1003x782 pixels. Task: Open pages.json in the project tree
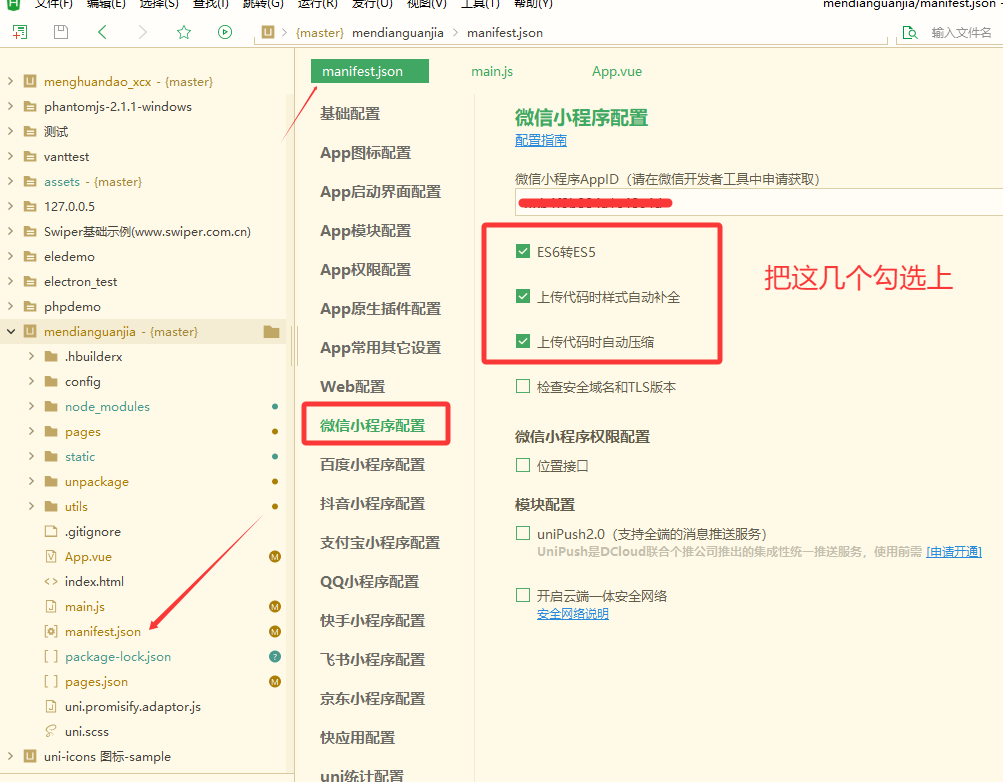pyautogui.click(x=96, y=682)
